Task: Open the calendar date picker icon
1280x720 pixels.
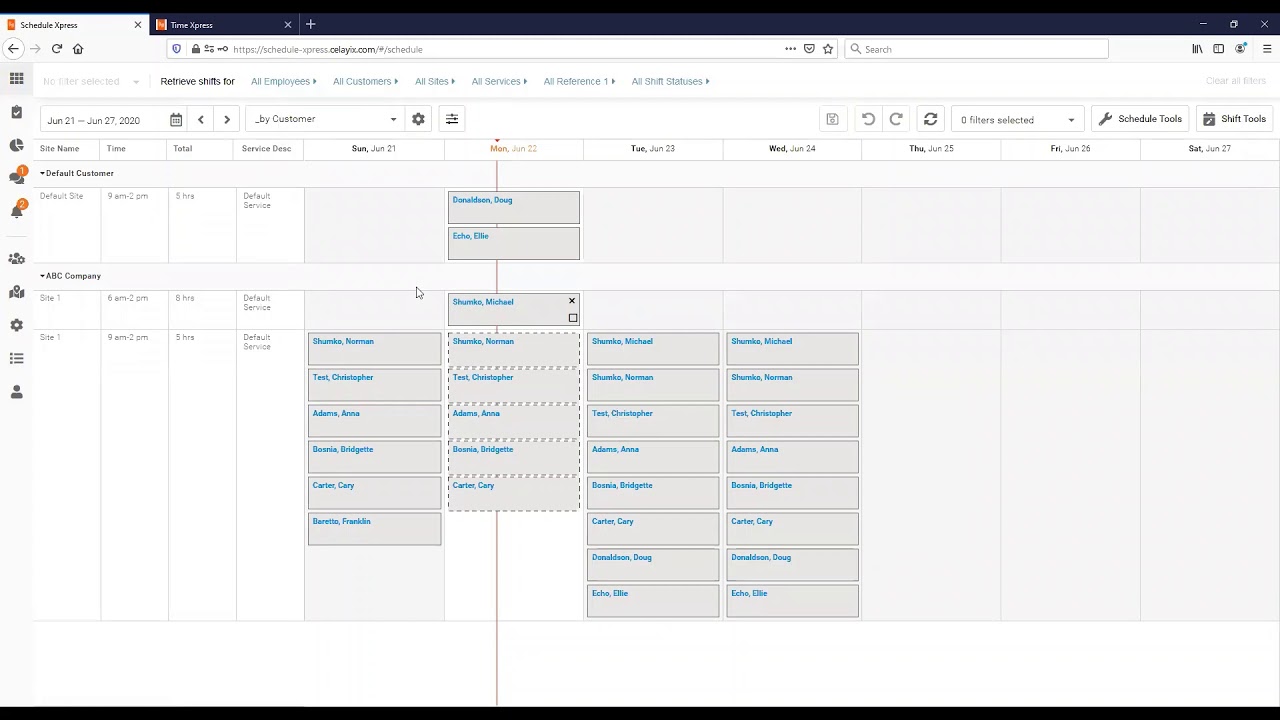Action: point(176,120)
